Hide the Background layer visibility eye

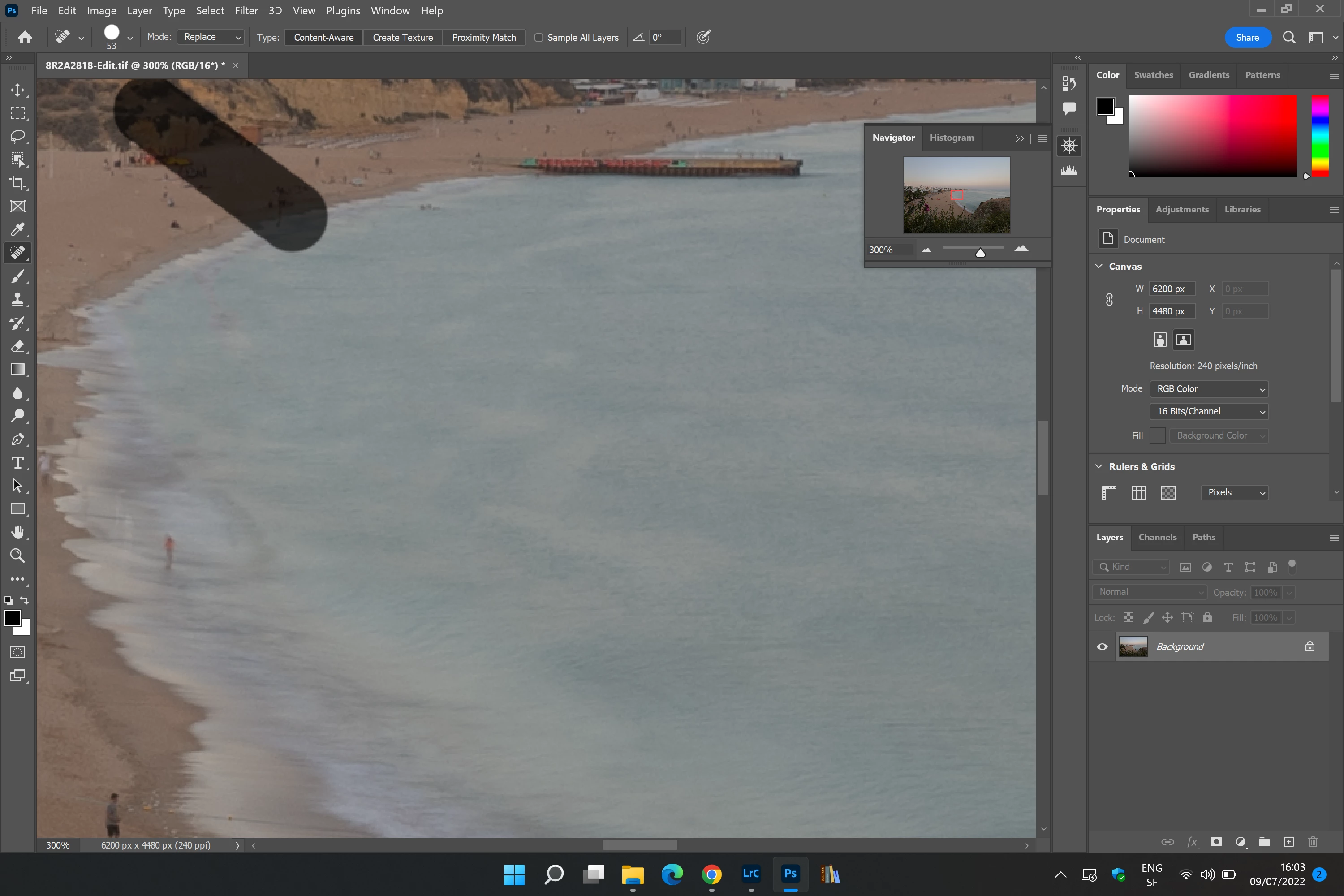click(x=1102, y=647)
